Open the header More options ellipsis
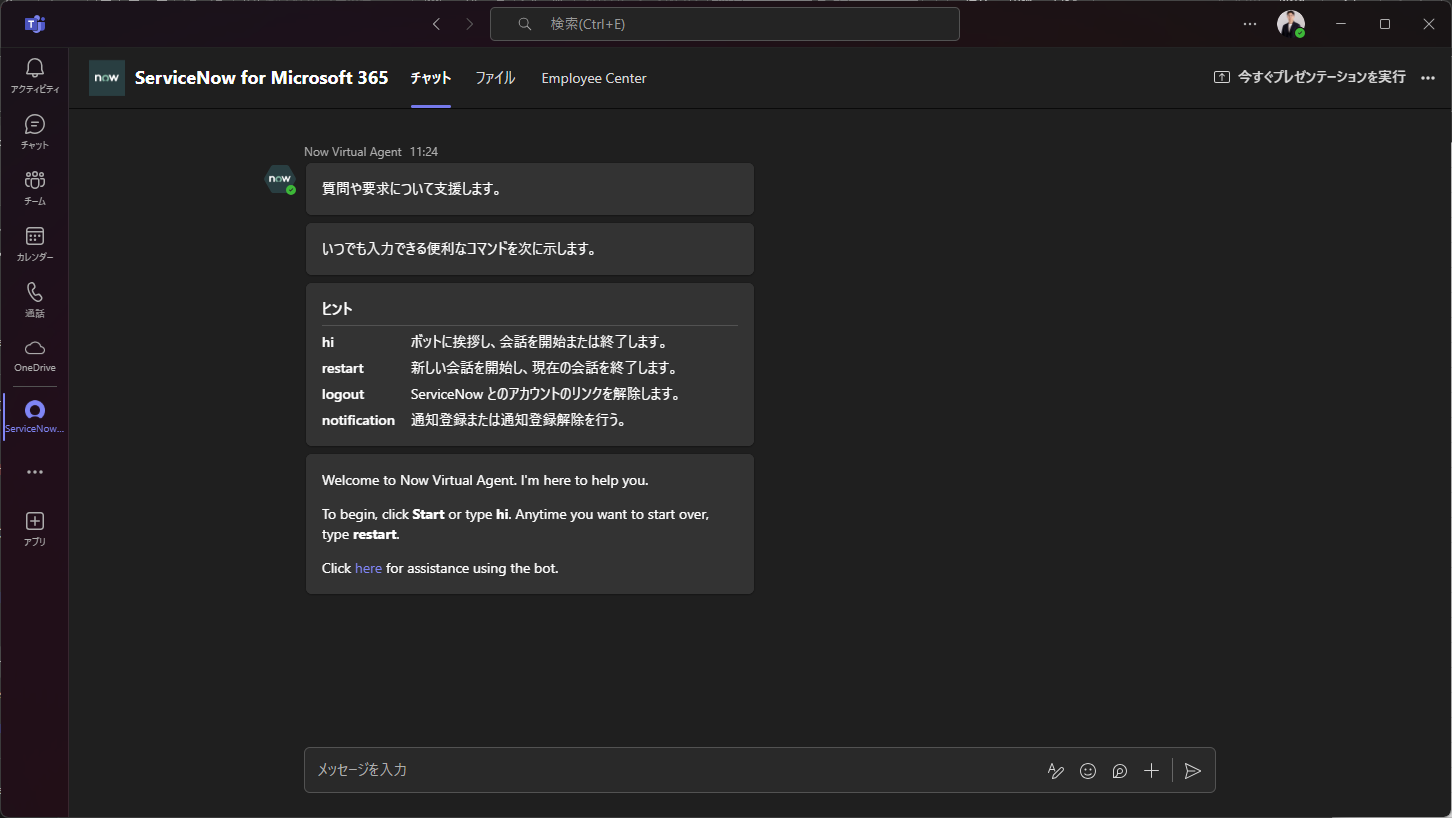Screen dimensions: 1452x818 (1428, 77)
